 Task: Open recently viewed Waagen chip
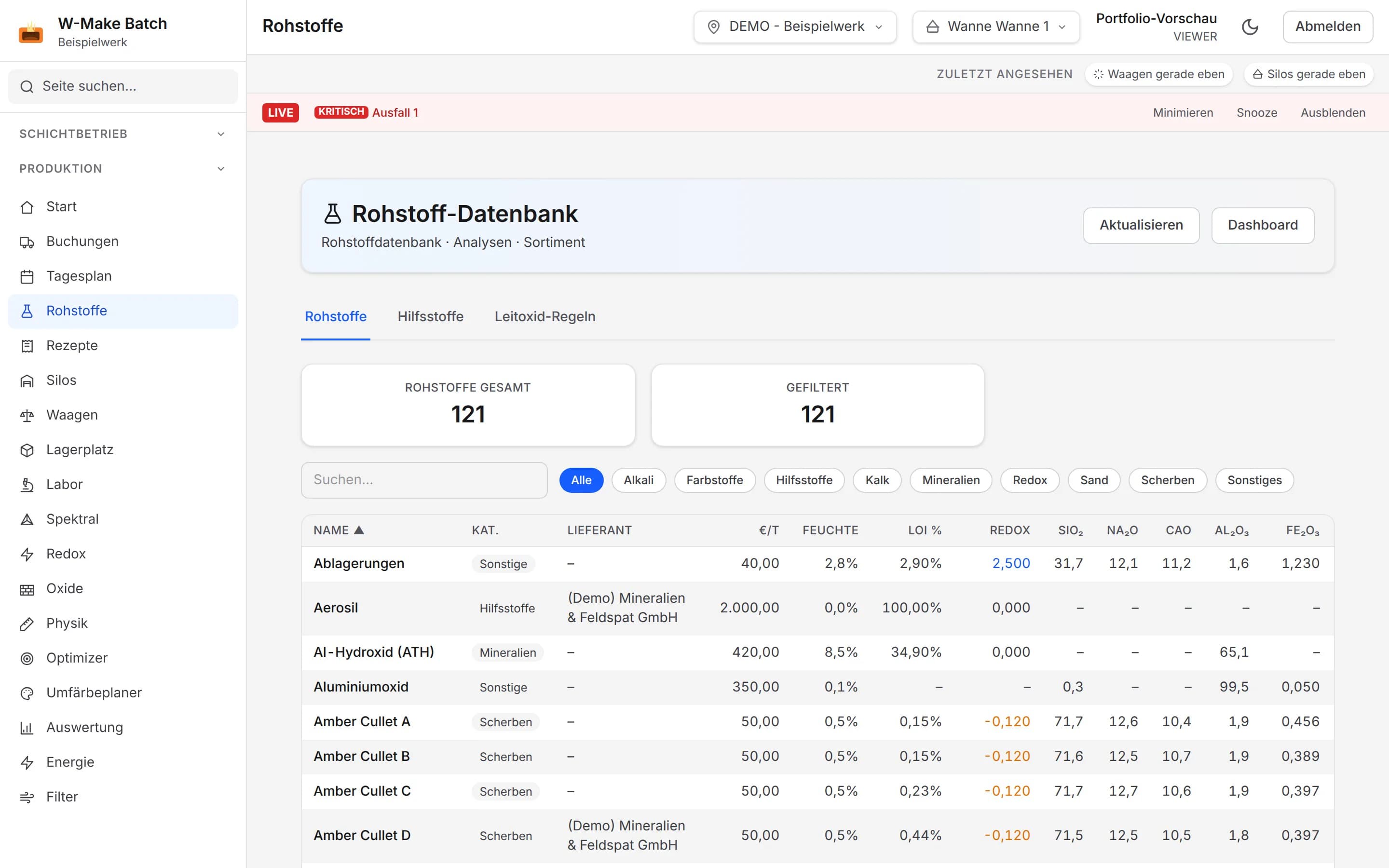pos(1159,74)
